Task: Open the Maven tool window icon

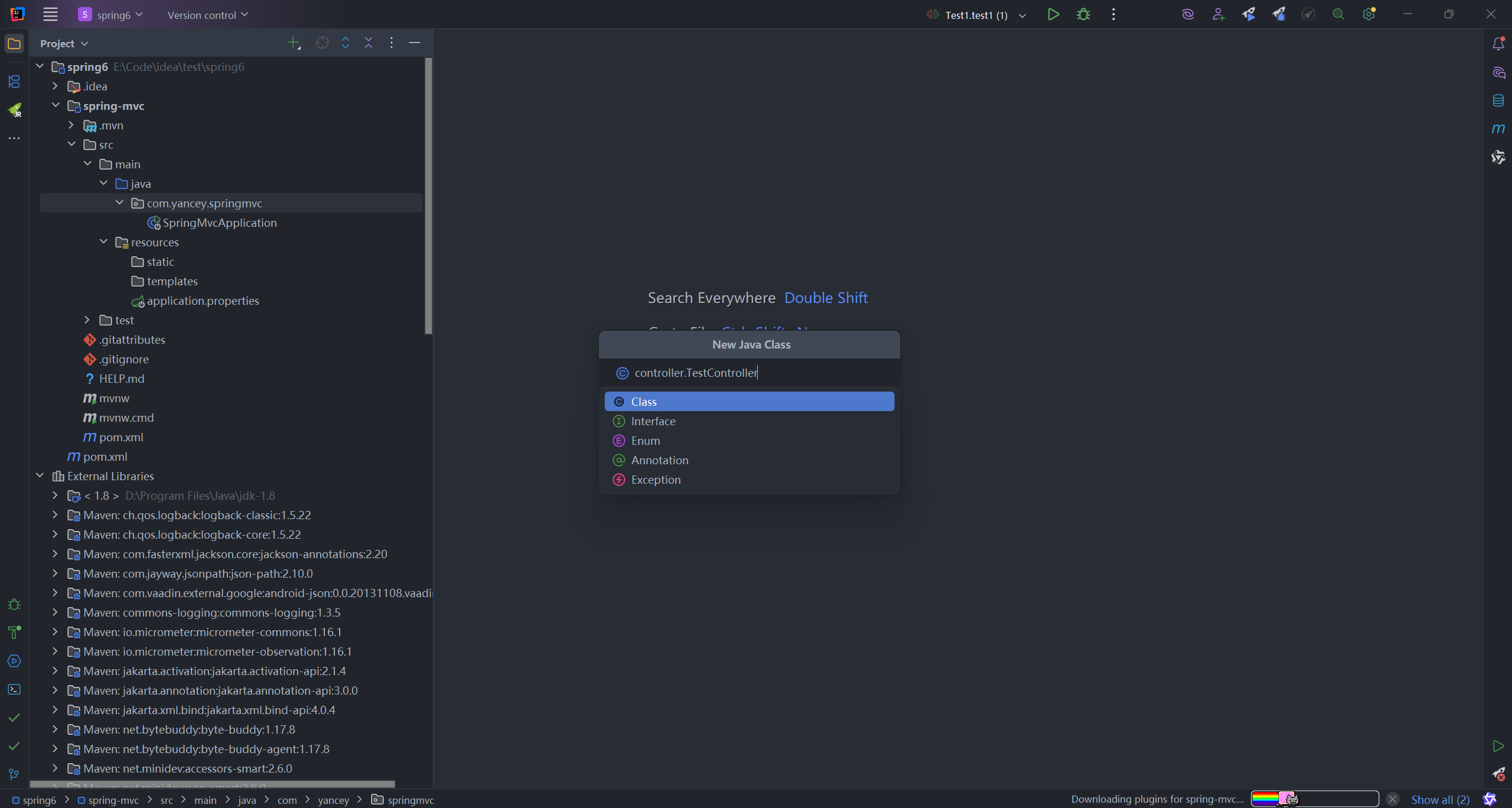Action: [x=1498, y=129]
